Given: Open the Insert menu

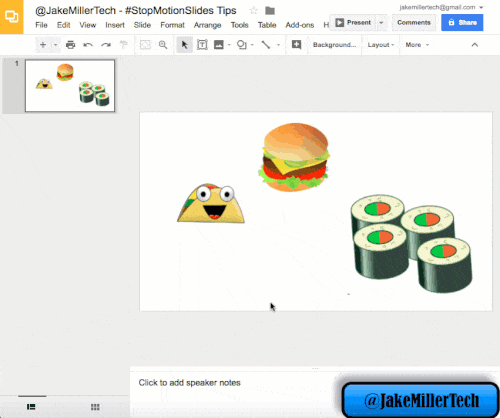Looking at the screenshot, I should [115, 25].
